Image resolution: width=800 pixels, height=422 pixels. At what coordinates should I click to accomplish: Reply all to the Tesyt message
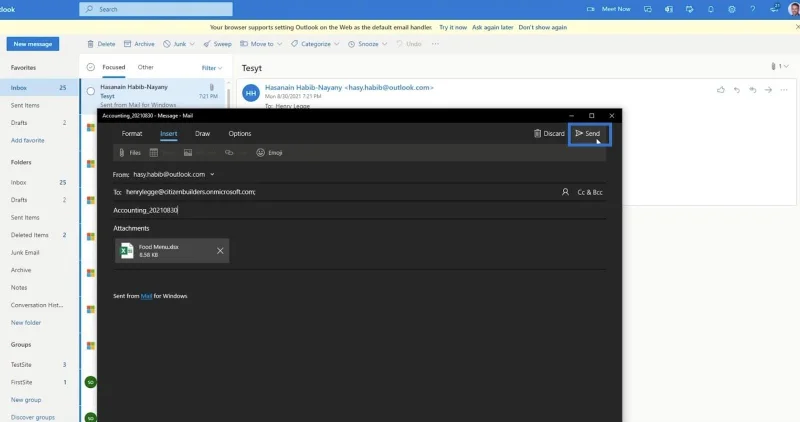pos(753,90)
